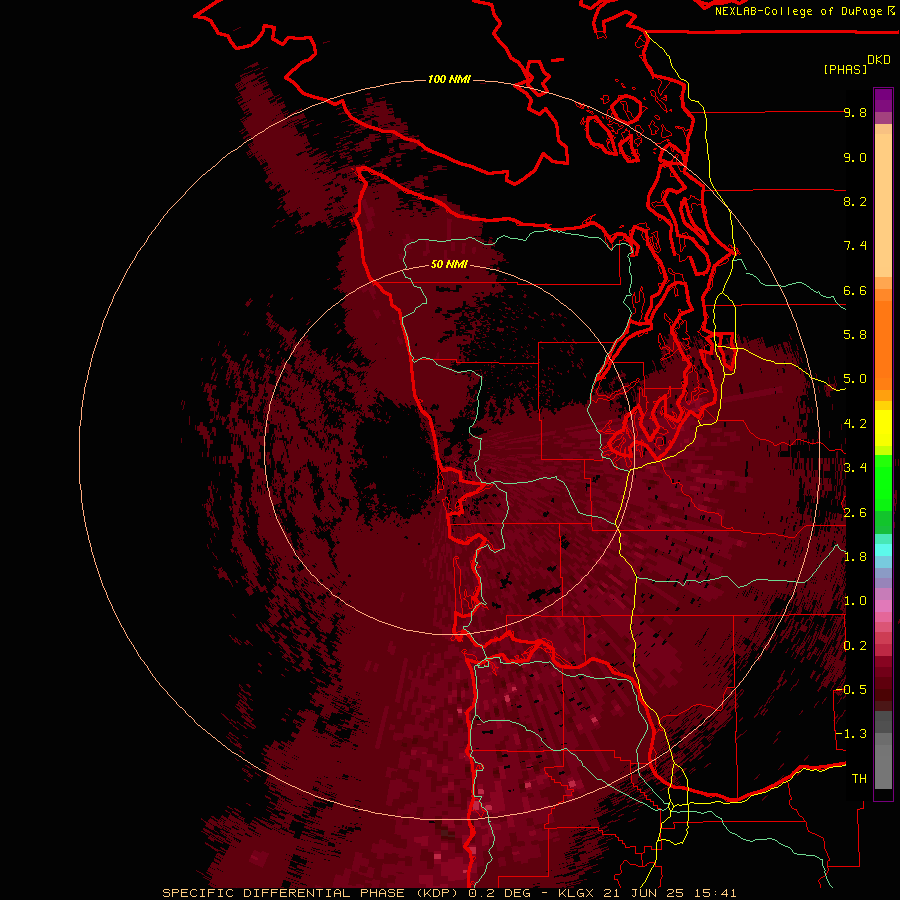Image resolution: width=900 pixels, height=900 pixels.
Task: Click the KLGX station identifier in caption
Action: coord(577,893)
